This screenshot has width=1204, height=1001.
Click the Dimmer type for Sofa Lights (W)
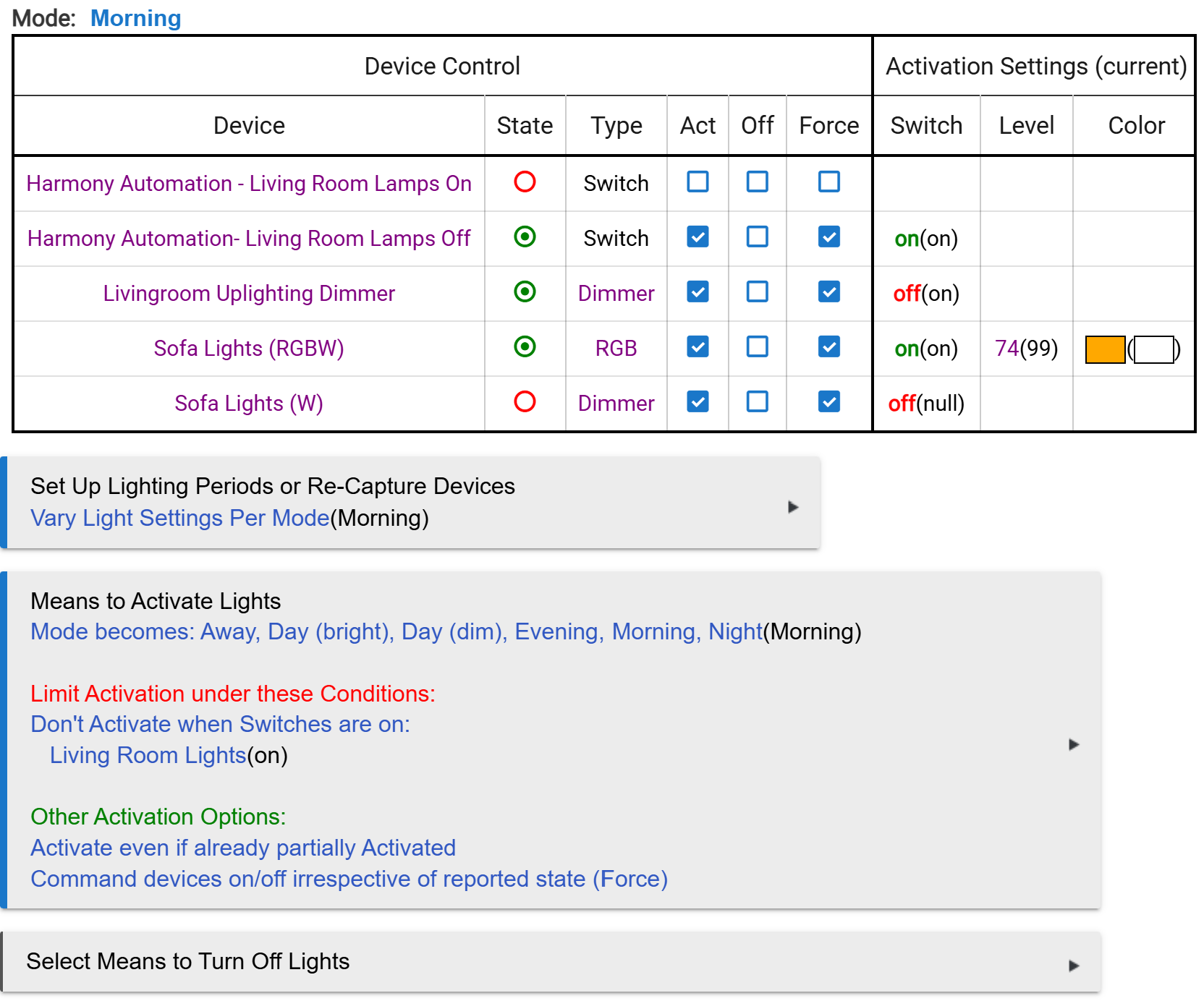(616, 404)
